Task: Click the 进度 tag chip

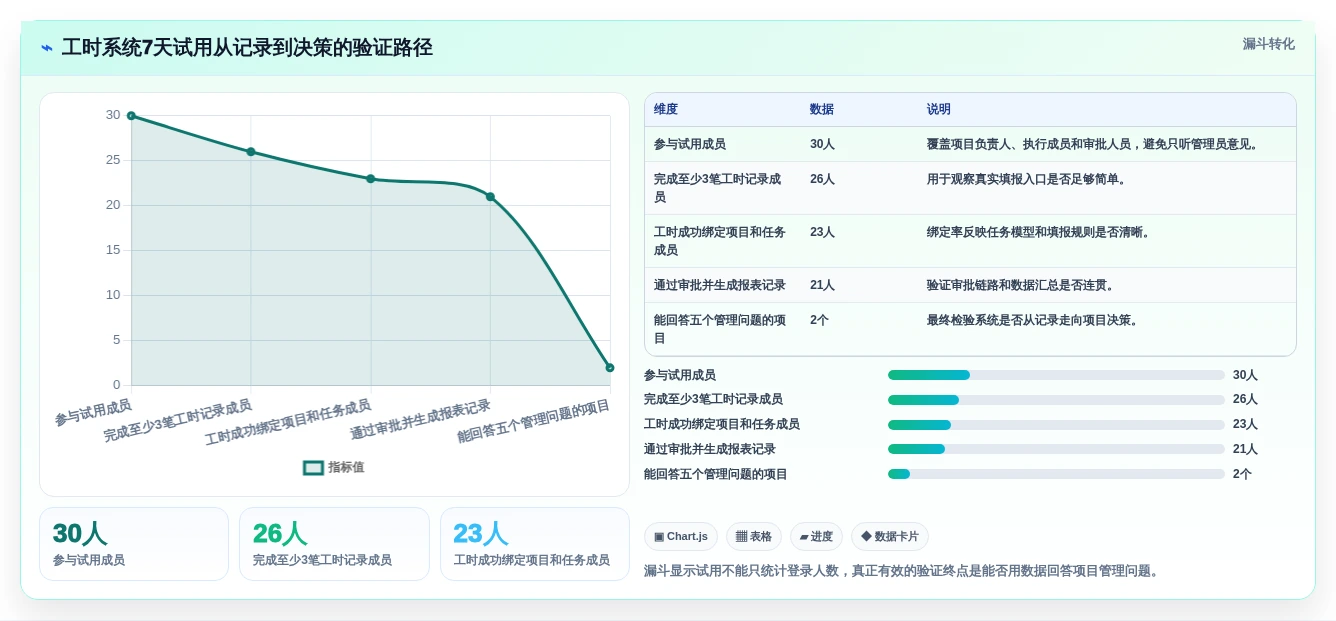Action: 816,537
